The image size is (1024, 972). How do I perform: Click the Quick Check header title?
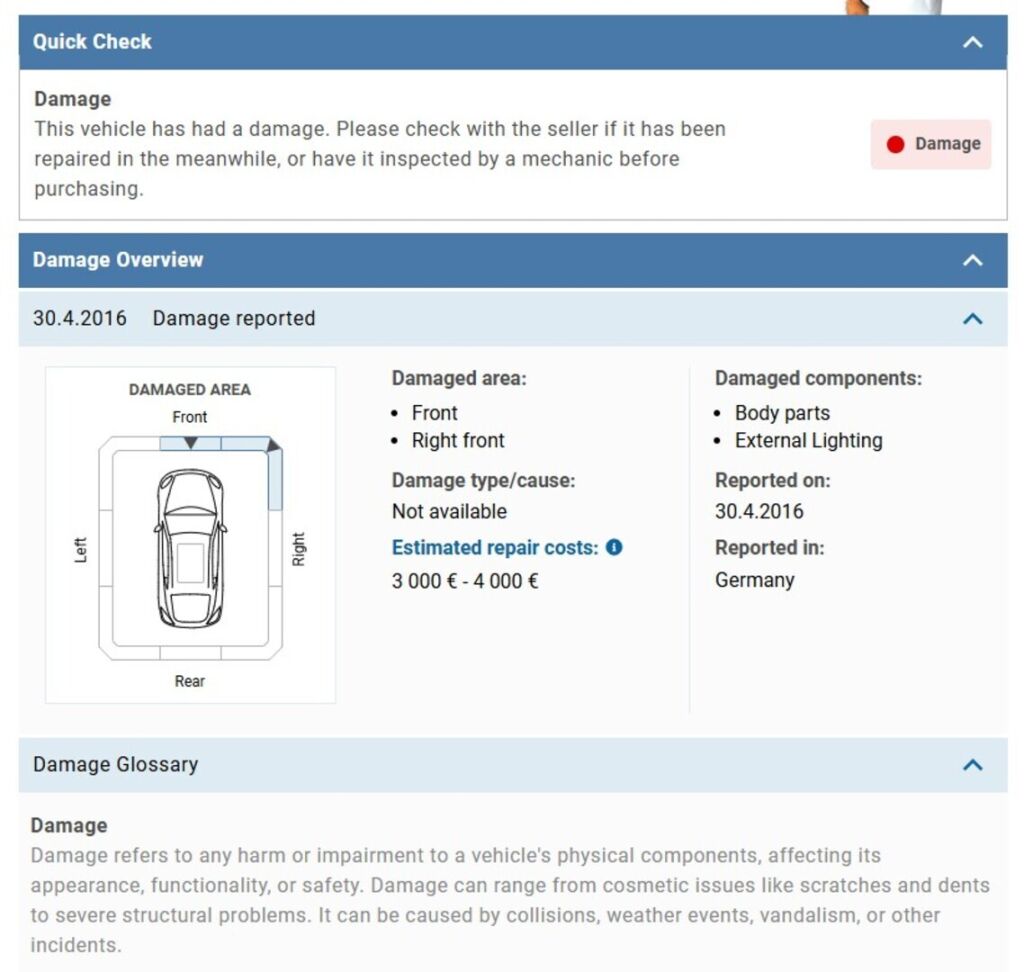click(x=92, y=42)
